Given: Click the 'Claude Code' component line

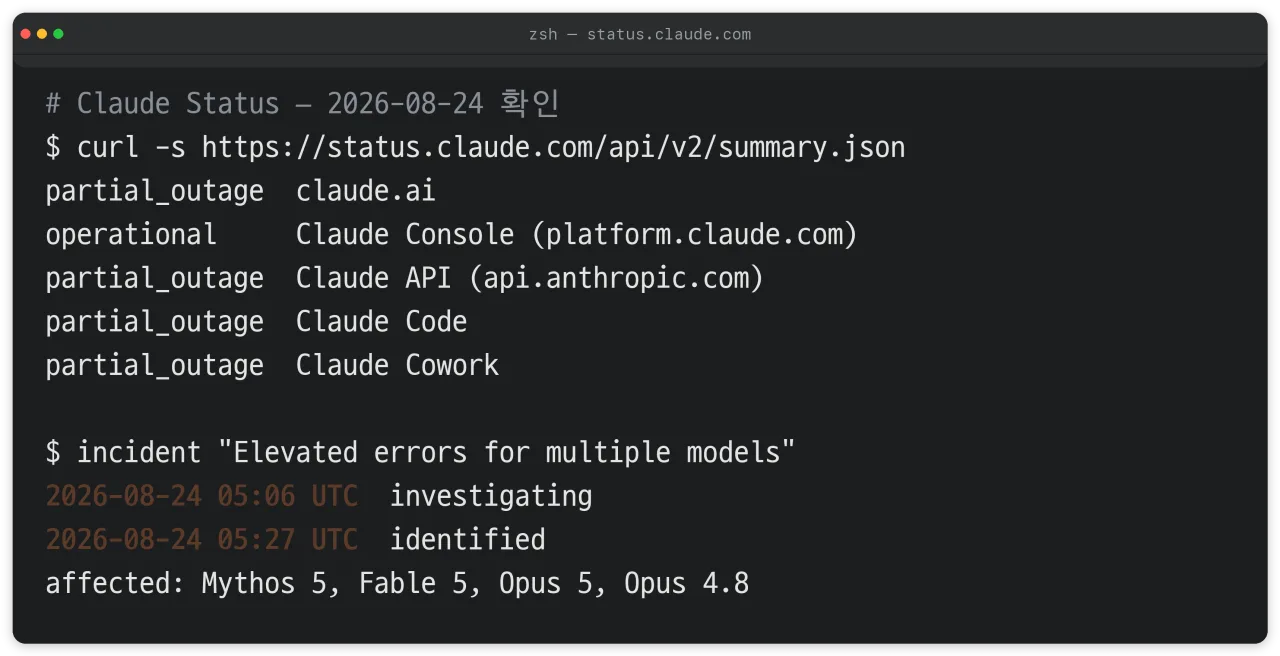Looking at the screenshot, I should [382, 322].
